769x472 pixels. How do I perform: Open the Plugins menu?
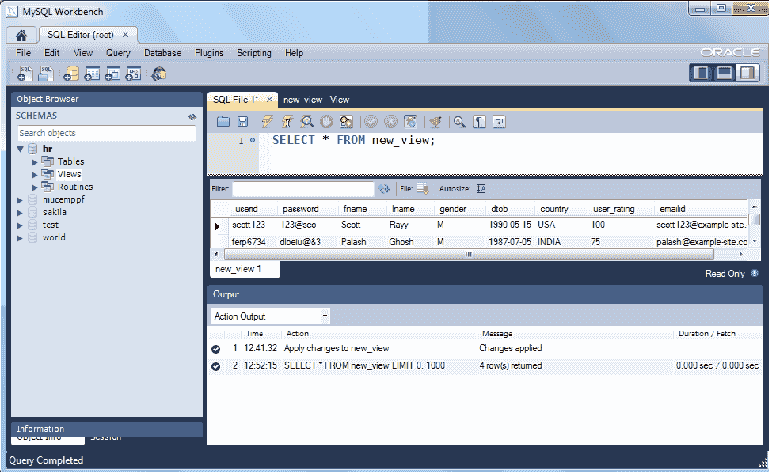point(209,52)
